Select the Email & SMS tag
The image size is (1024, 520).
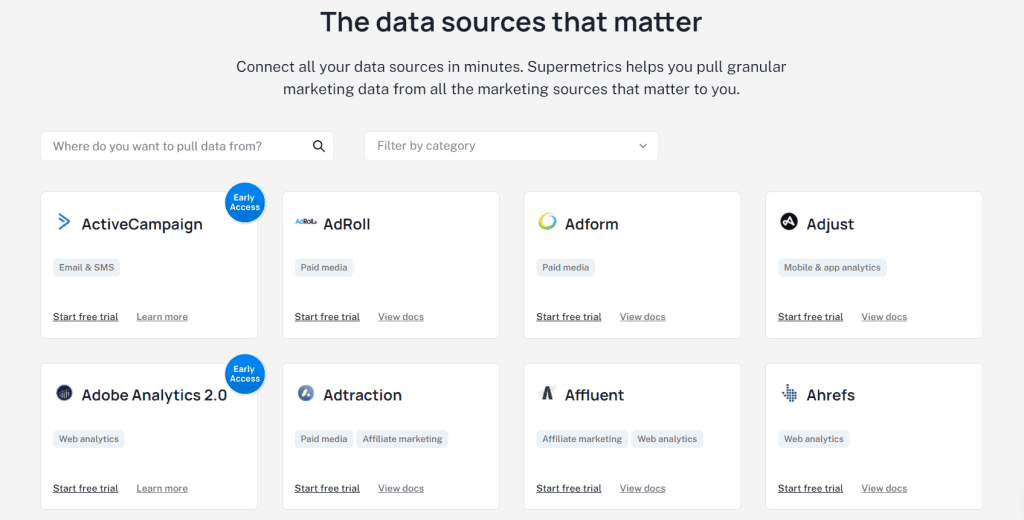[87, 268]
